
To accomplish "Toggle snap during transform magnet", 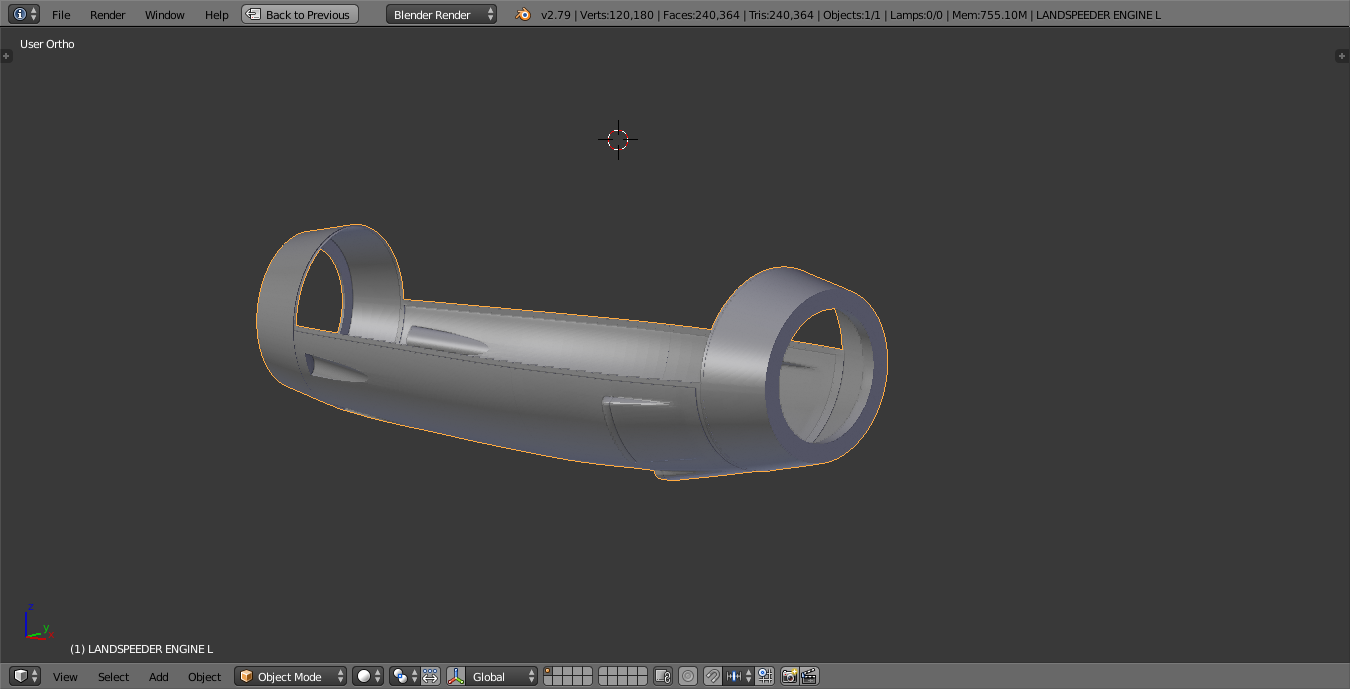I will tap(713, 676).
